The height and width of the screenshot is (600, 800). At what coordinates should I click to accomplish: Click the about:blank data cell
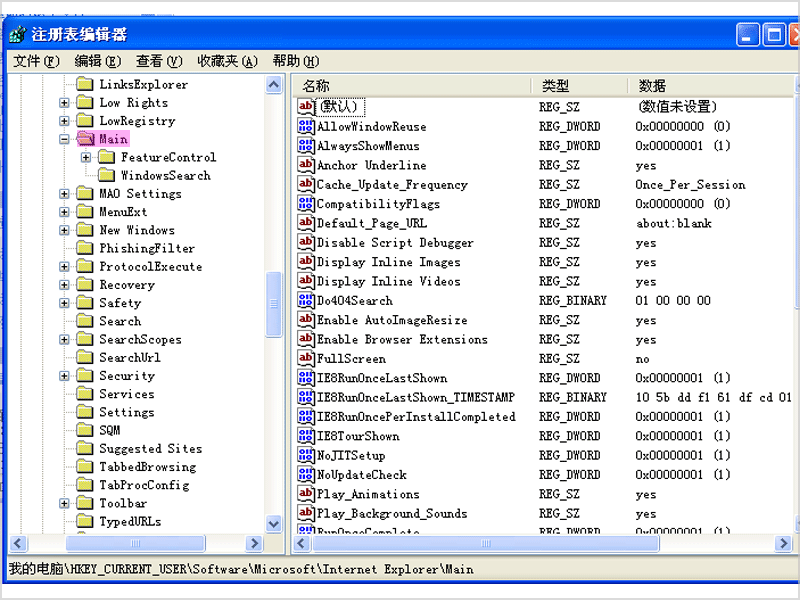click(x=673, y=223)
